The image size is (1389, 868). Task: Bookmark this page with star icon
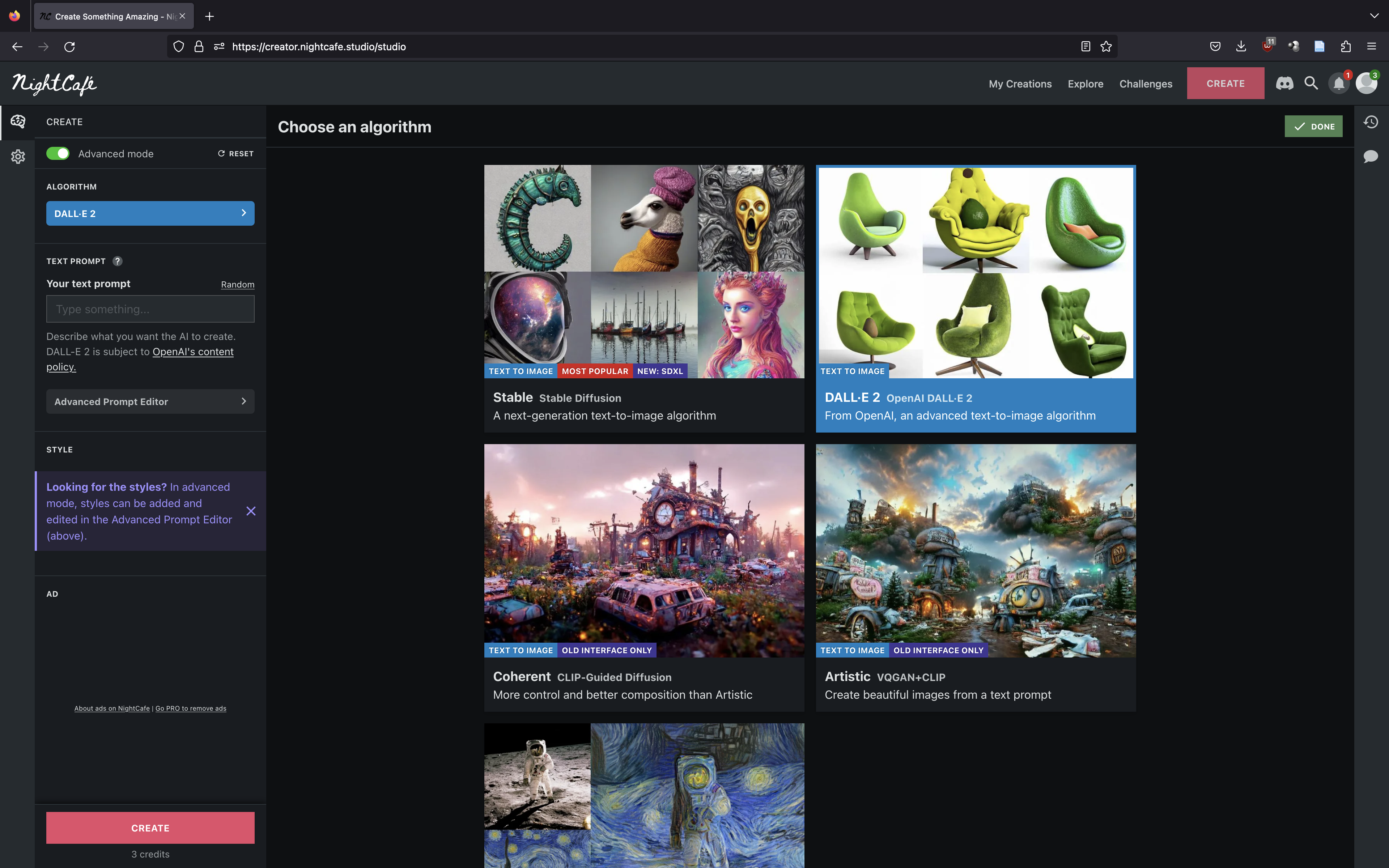[1106, 47]
